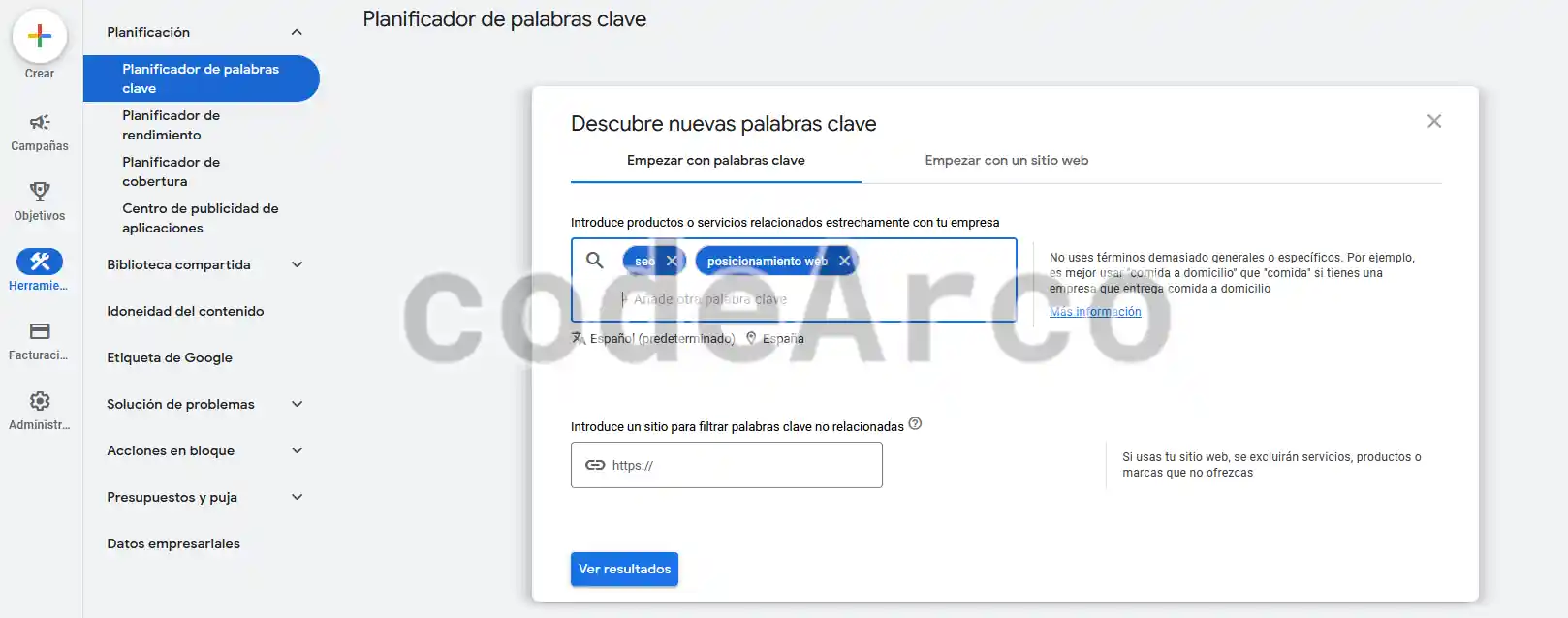Close the Descubre nuevas palabras clave dialog
This screenshot has height=618, width=1568.
(x=1434, y=121)
